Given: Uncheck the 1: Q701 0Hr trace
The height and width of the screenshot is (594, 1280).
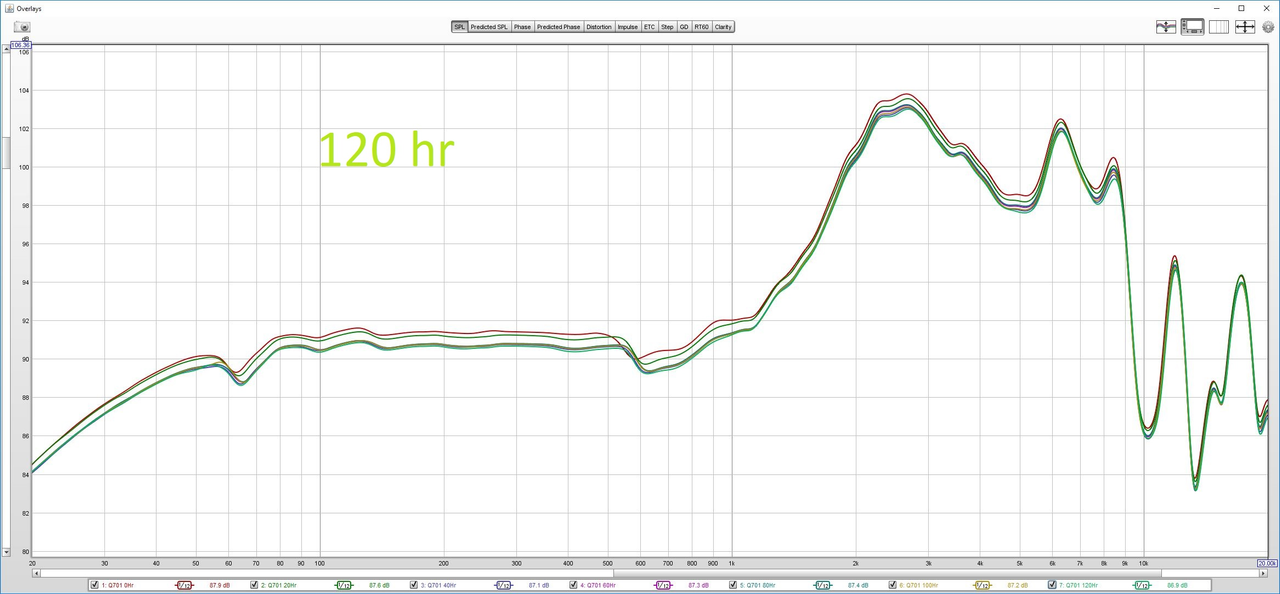Looking at the screenshot, I should 94,585.
